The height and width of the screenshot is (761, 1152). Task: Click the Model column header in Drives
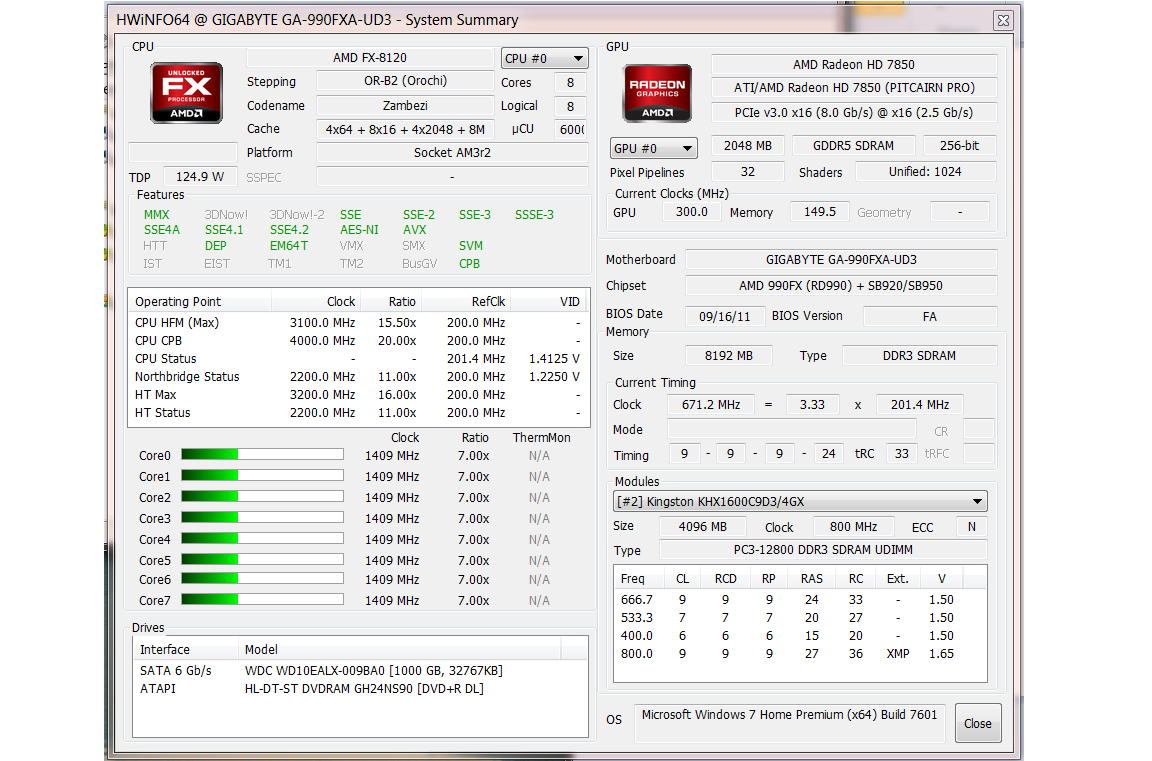pos(400,649)
